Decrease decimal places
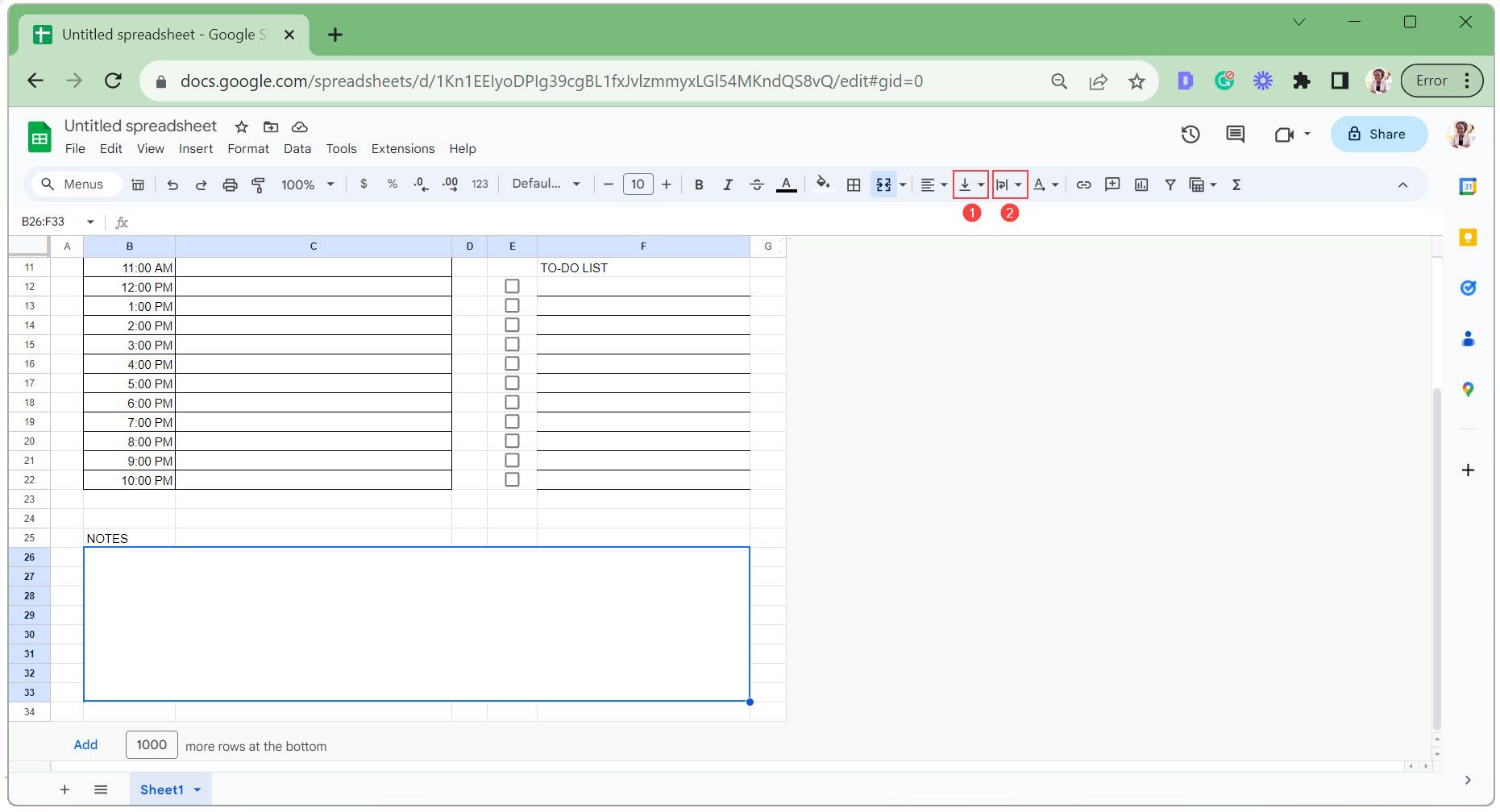The width and height of the screenshot is (1500, 812). [x=420, y=184]
